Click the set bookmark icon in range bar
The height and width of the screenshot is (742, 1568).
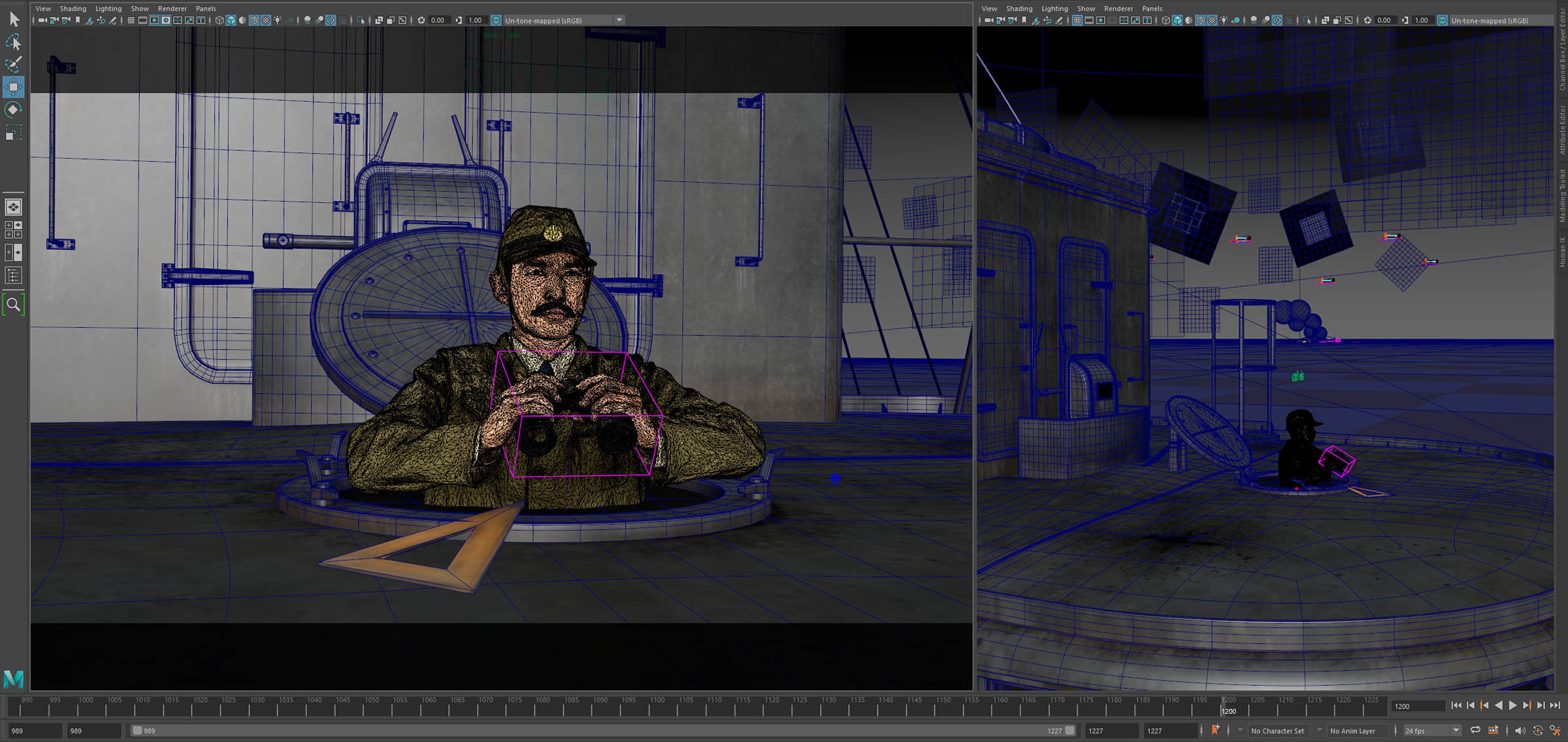(1215, 730)
